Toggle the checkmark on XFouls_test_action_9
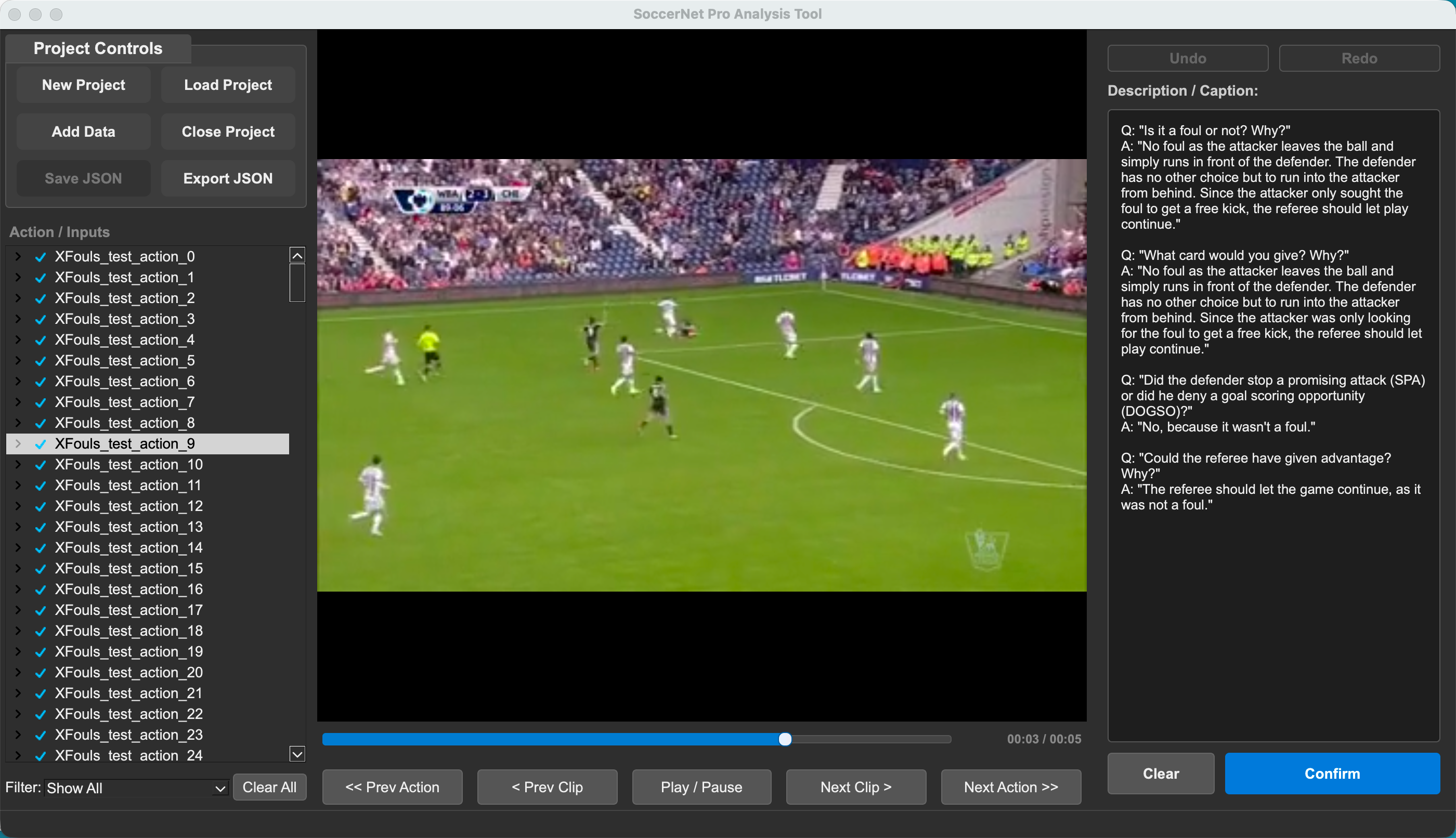This screenshot has height=838, width=1456. pos(40,444)
